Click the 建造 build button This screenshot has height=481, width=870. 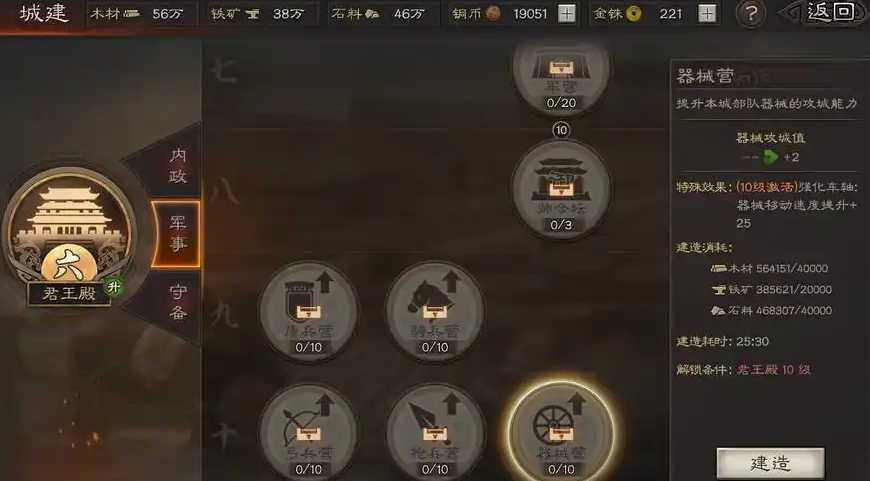(x=770, y=463)
